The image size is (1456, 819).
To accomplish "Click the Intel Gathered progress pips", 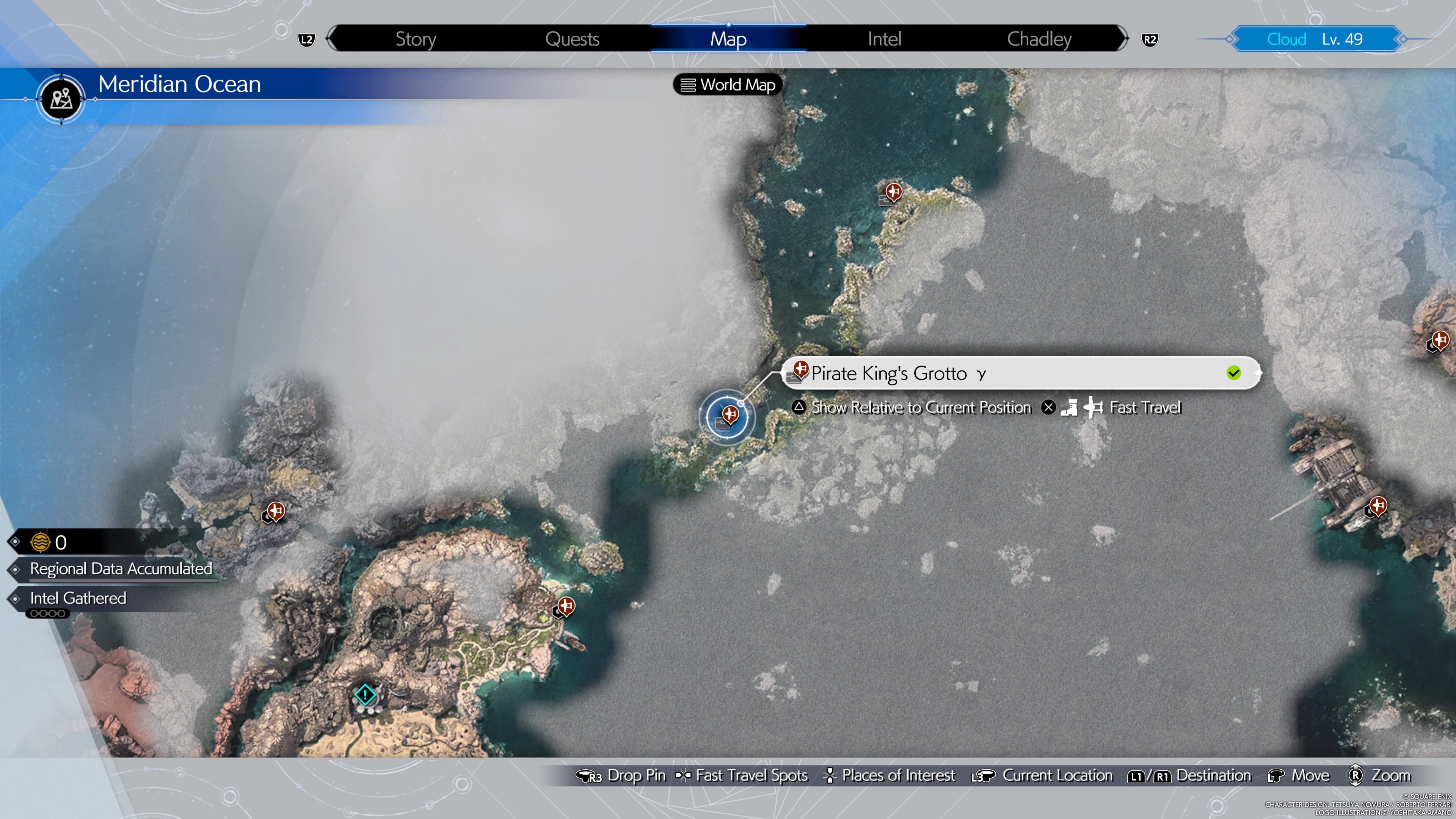I will tap(48, 613).
